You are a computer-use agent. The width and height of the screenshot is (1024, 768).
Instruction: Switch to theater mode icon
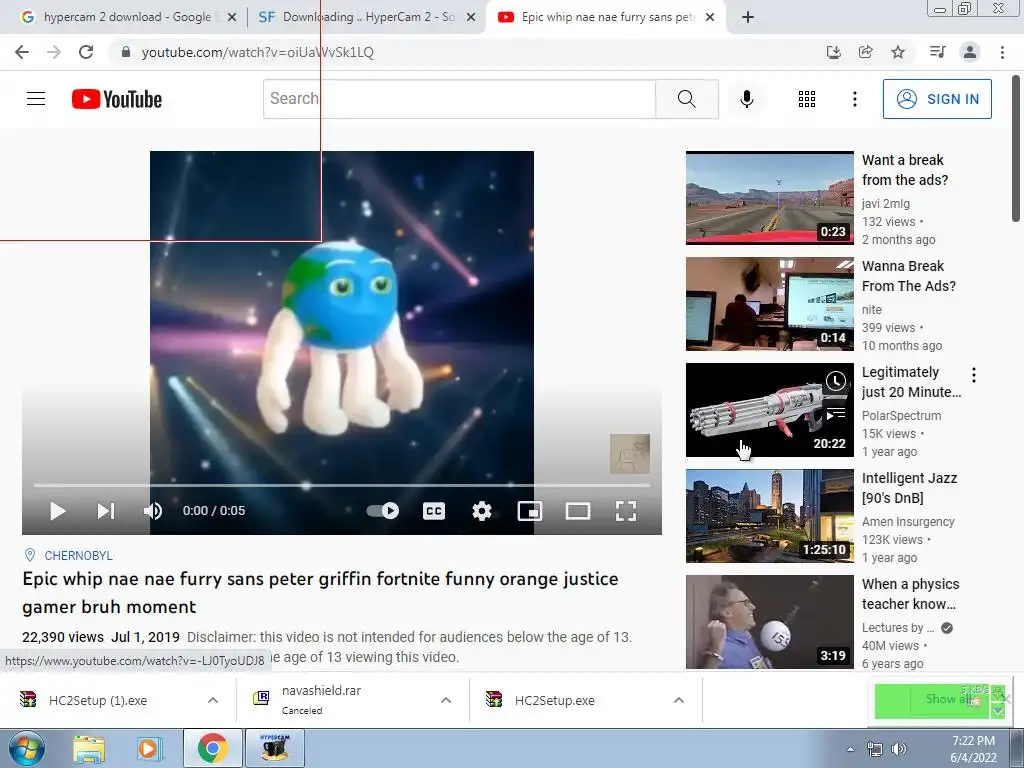pyautogui.click(x=578, y=511)
